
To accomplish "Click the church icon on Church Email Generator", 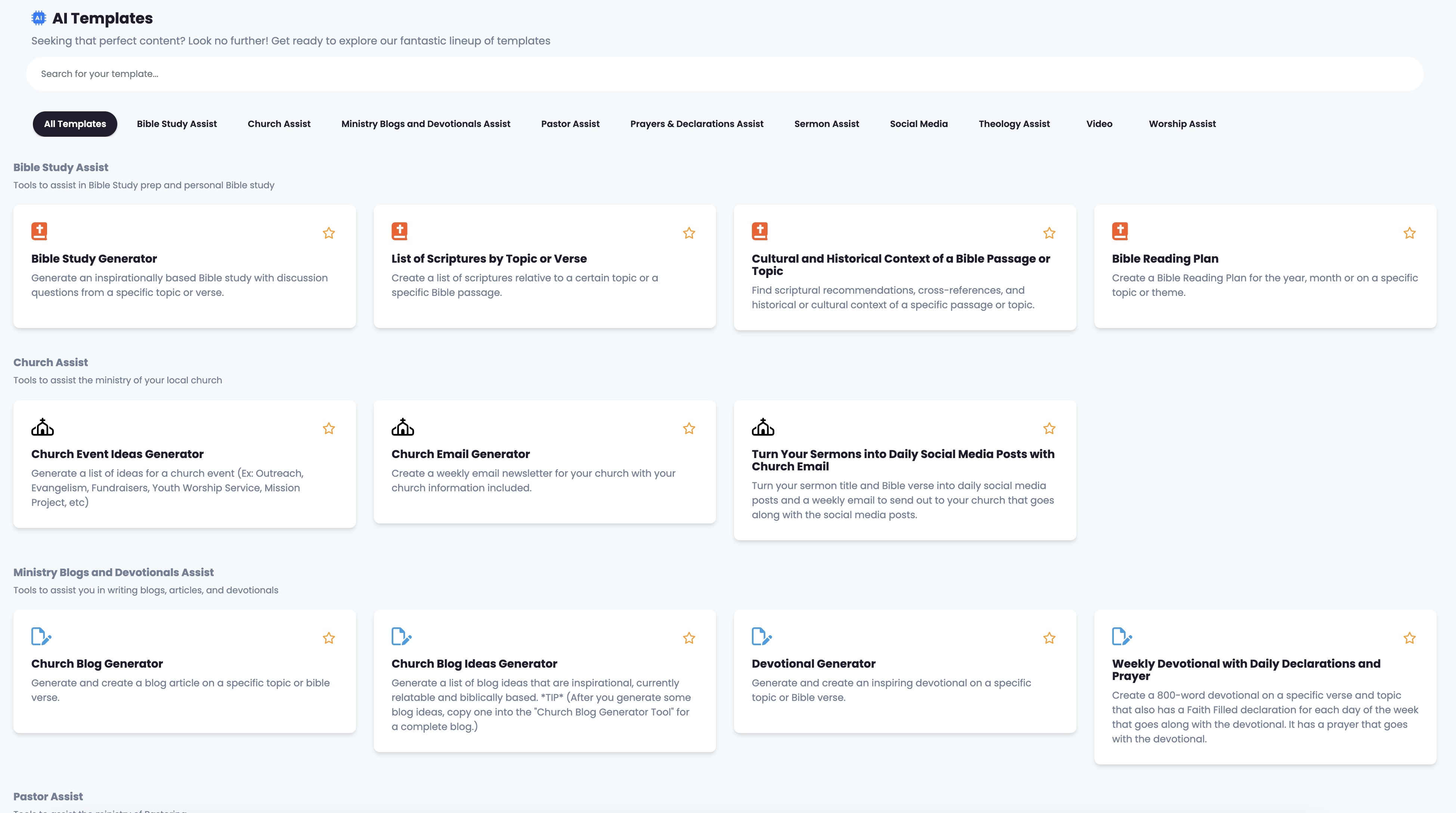I will pos(402,427).
